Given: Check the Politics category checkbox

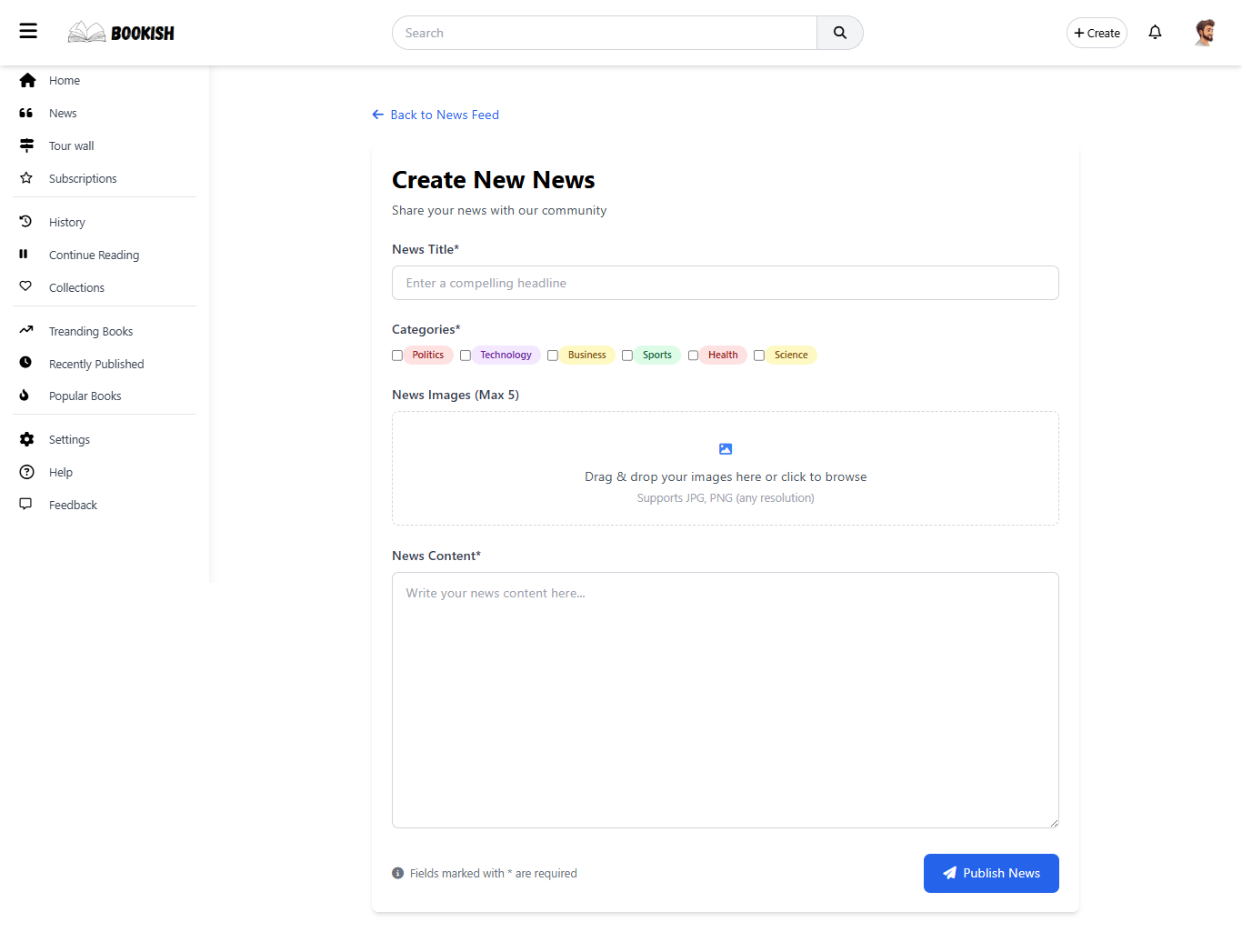Looking at the screenshot, I should pyautogui.click(x=397, y=356).
